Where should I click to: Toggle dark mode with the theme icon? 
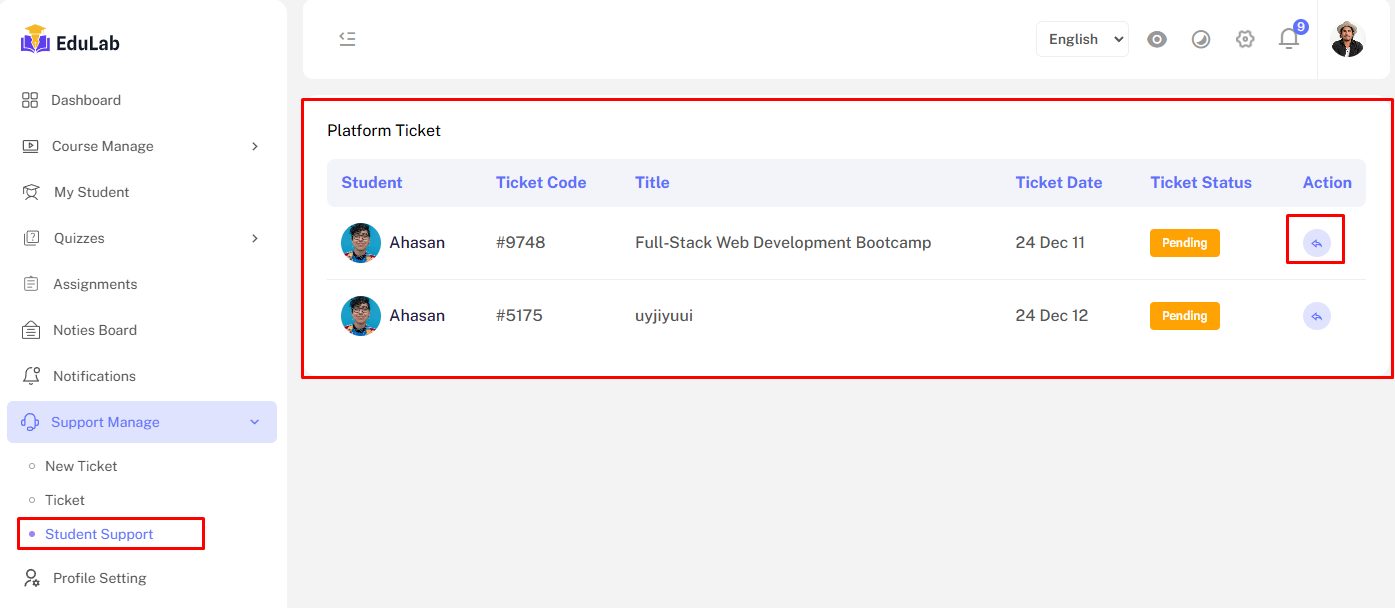click(1201, 39)
